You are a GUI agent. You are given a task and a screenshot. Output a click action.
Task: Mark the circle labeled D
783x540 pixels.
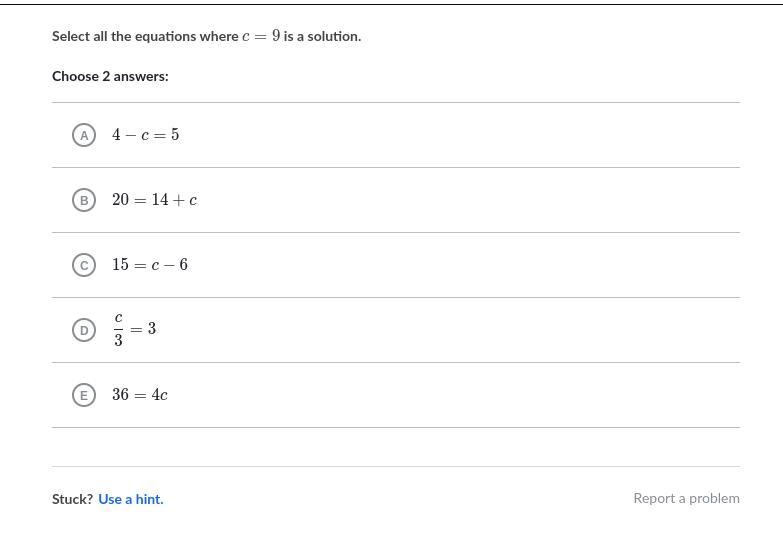pos(84,330)
